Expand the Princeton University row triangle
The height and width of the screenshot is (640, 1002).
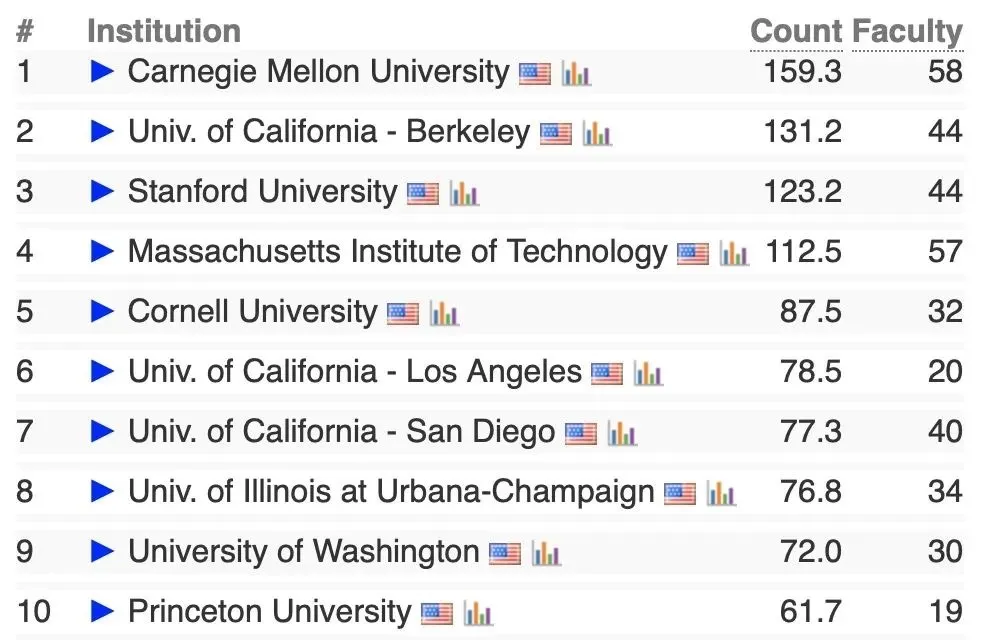coord(102,612)
